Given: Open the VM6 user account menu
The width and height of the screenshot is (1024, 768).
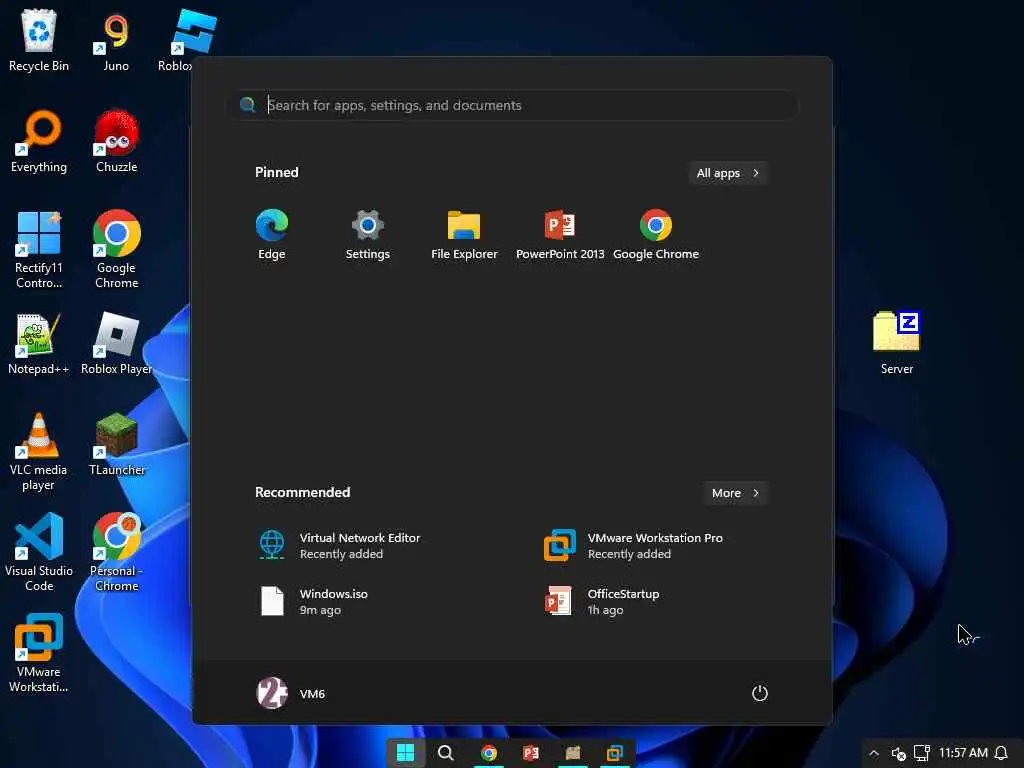Looking at the screenshot, I should click(x=291, y=693).
